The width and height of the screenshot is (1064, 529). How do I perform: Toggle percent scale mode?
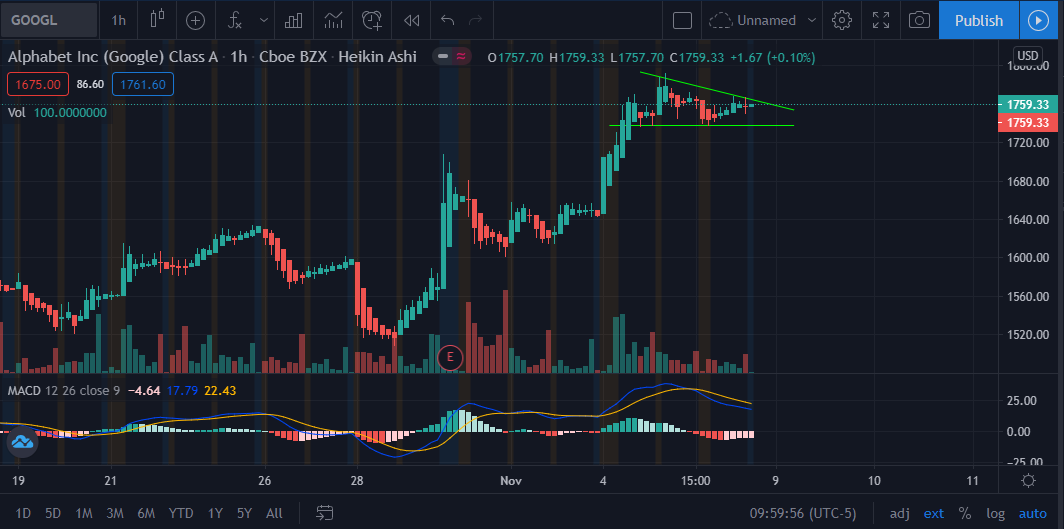(964, 513)
